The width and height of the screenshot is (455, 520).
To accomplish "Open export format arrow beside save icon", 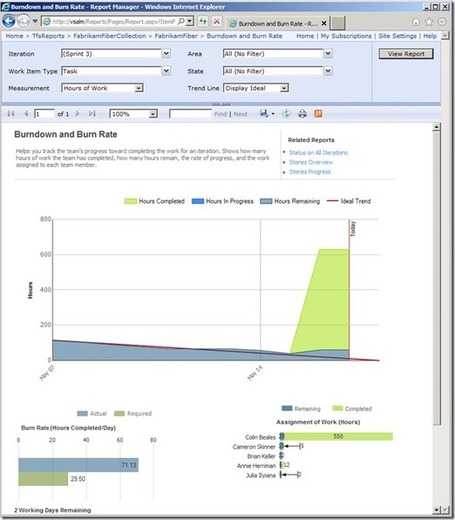I will (273, 114).
